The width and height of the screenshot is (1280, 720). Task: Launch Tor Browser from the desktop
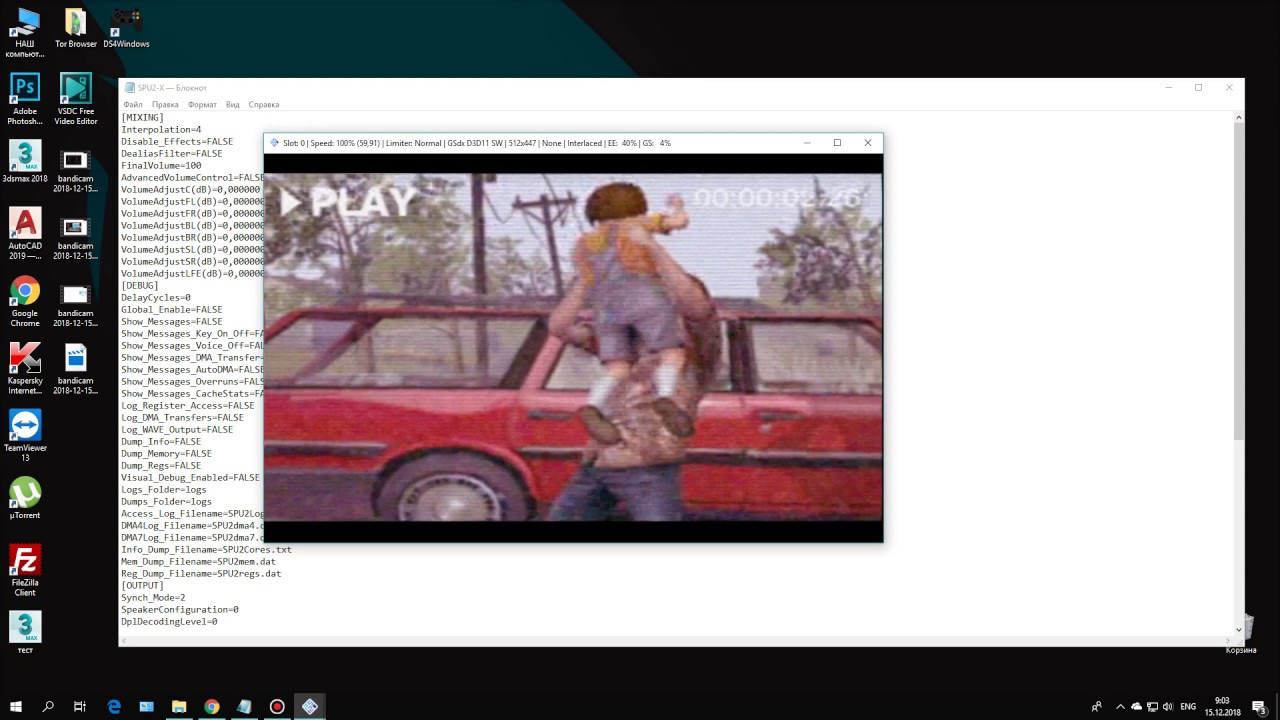pyautogui.click(x=76, y=29)
